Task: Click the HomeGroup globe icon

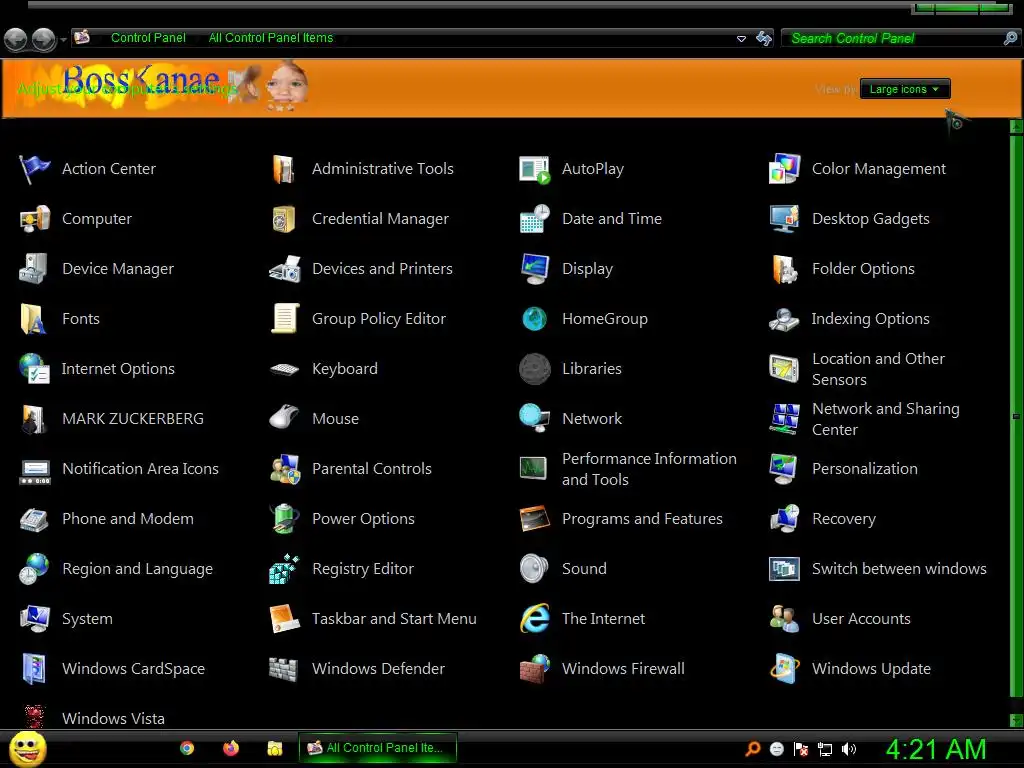Action: 534,319
